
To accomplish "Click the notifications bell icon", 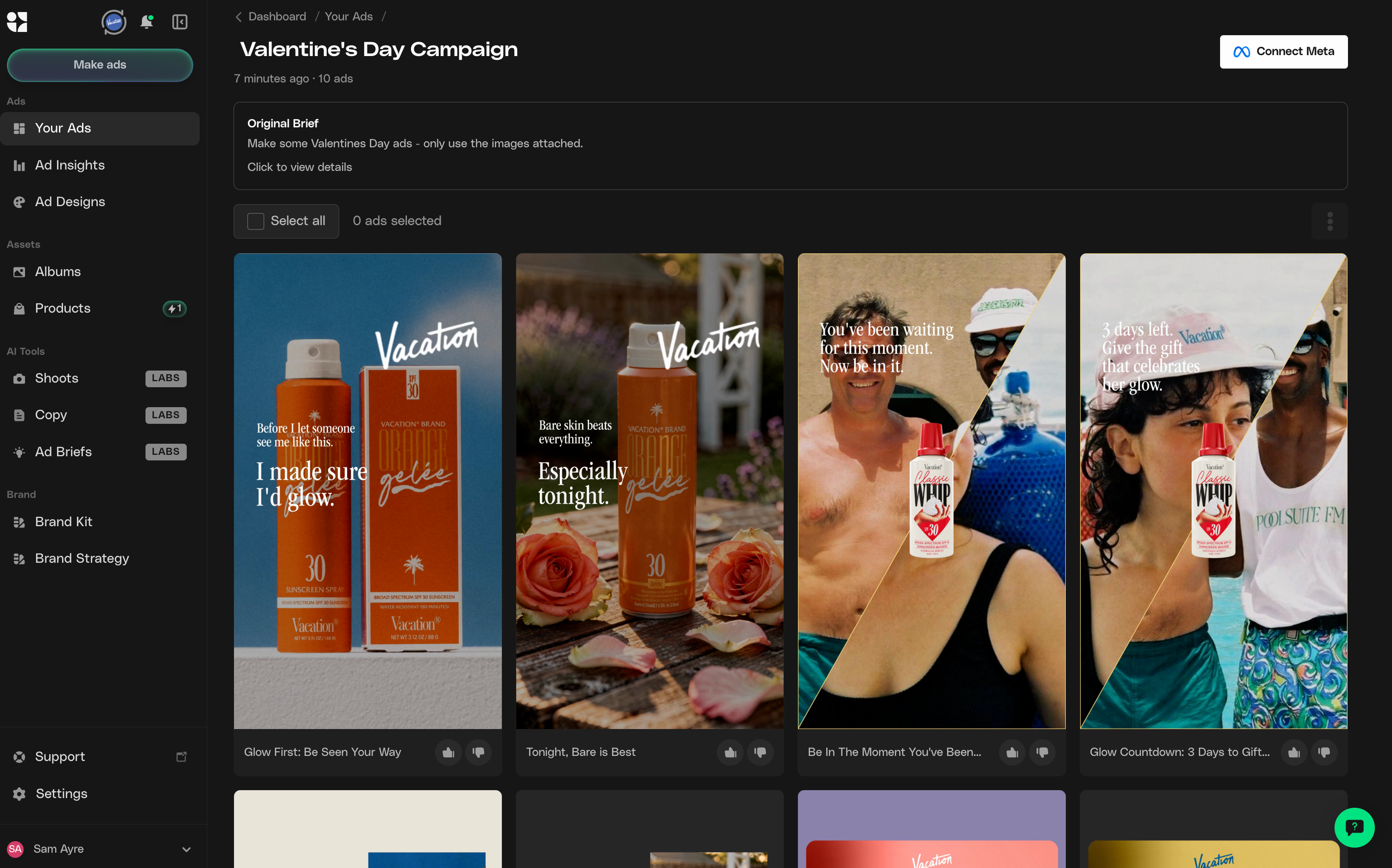I will coord(147,22).
